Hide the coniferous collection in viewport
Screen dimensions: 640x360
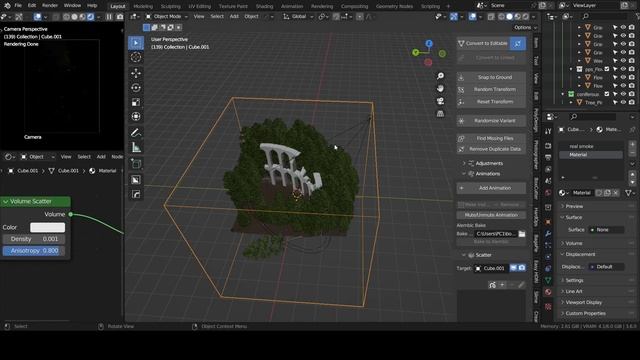click(x=623, y=94)
